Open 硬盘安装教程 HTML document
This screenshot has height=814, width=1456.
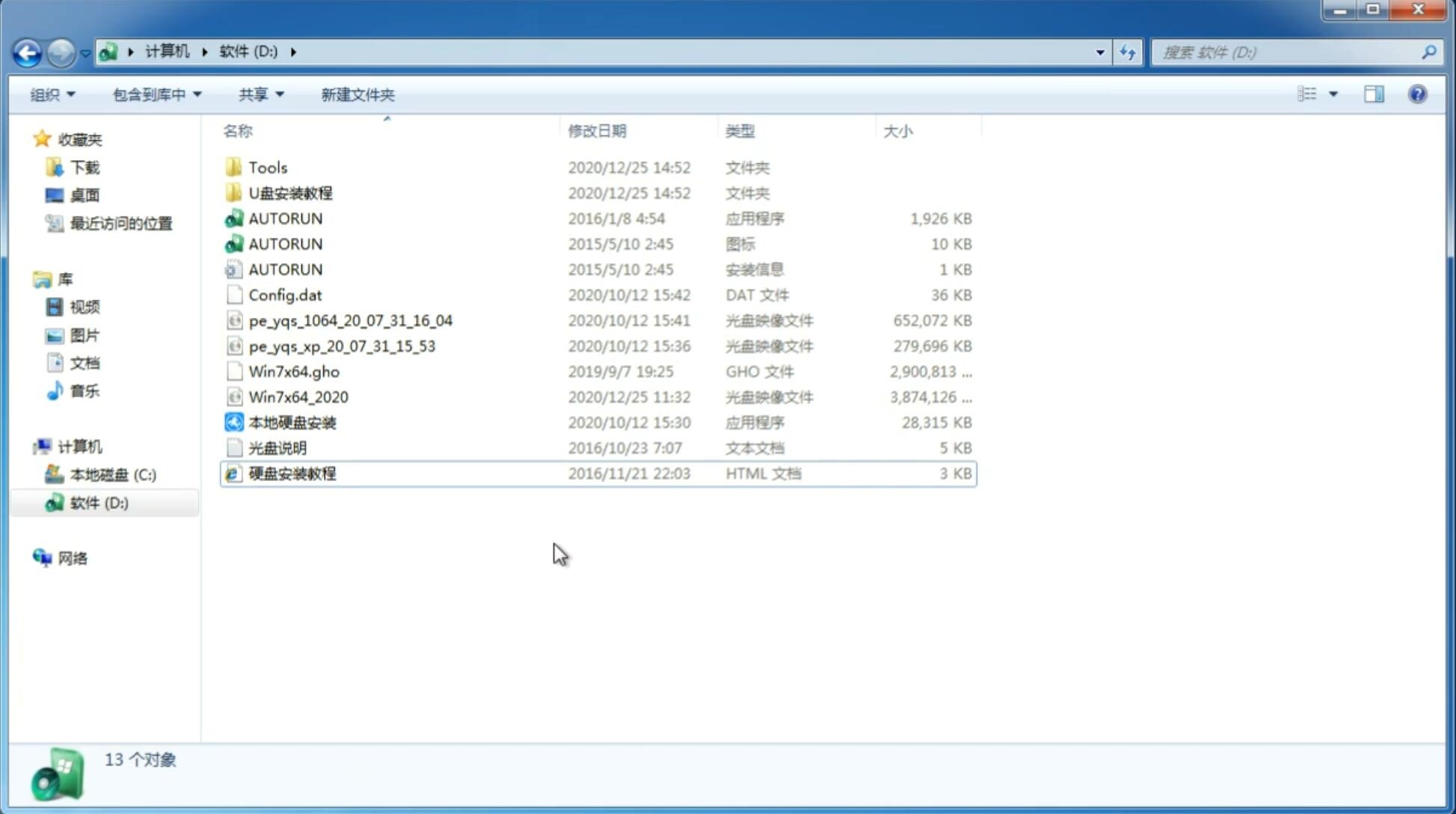(x=291, y=473)
